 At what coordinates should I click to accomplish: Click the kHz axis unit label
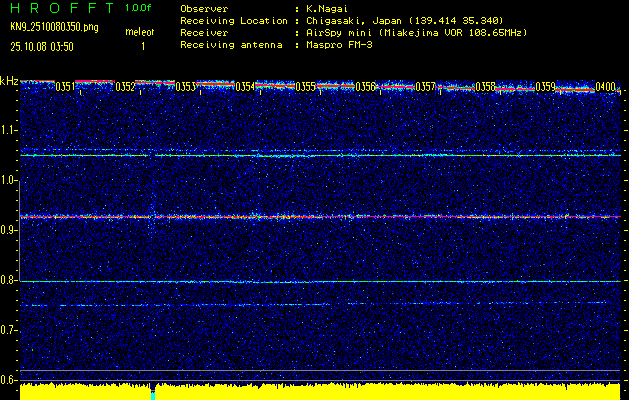(9, 81)
